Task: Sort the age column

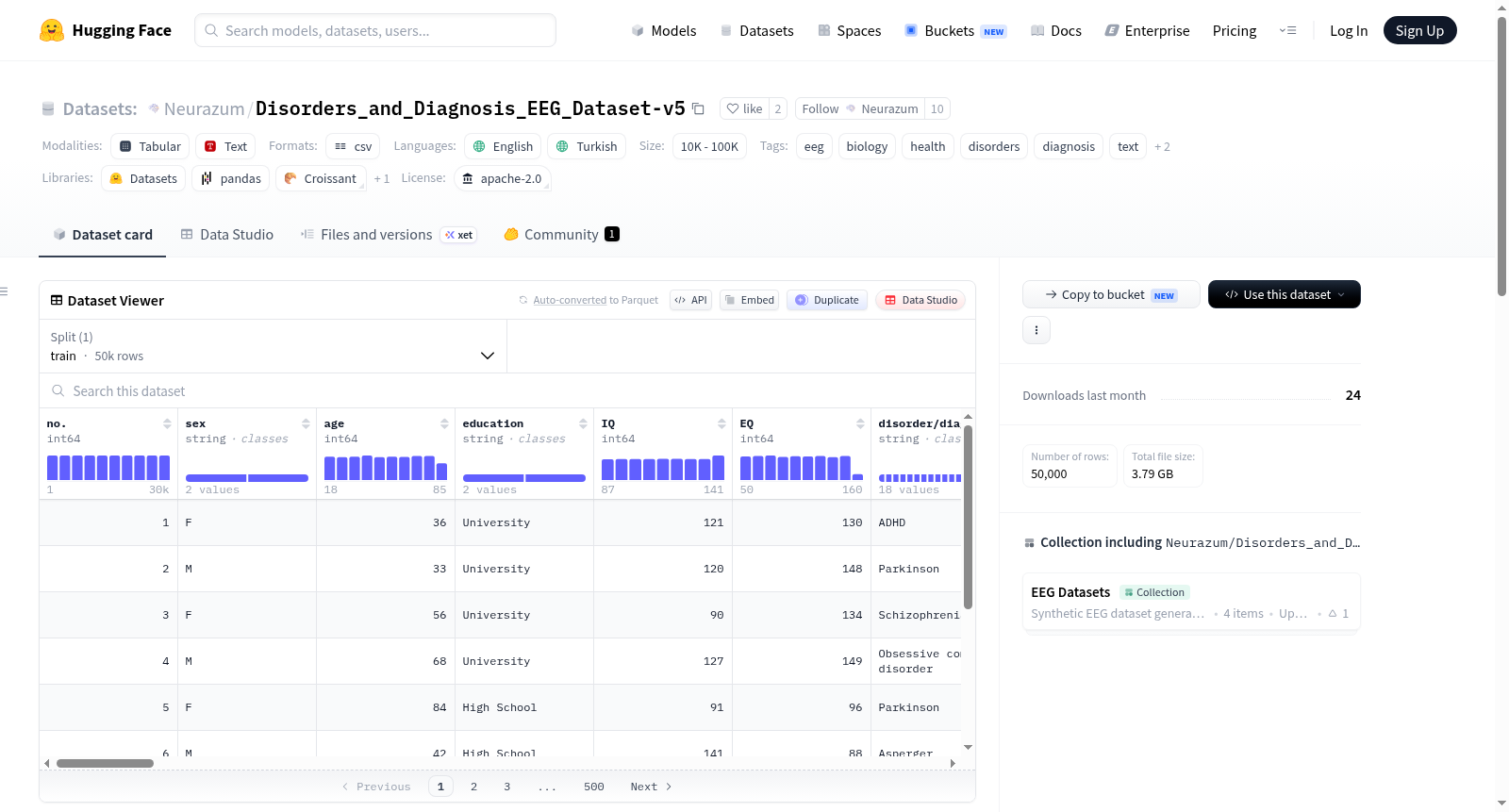Action: (444, 423)
